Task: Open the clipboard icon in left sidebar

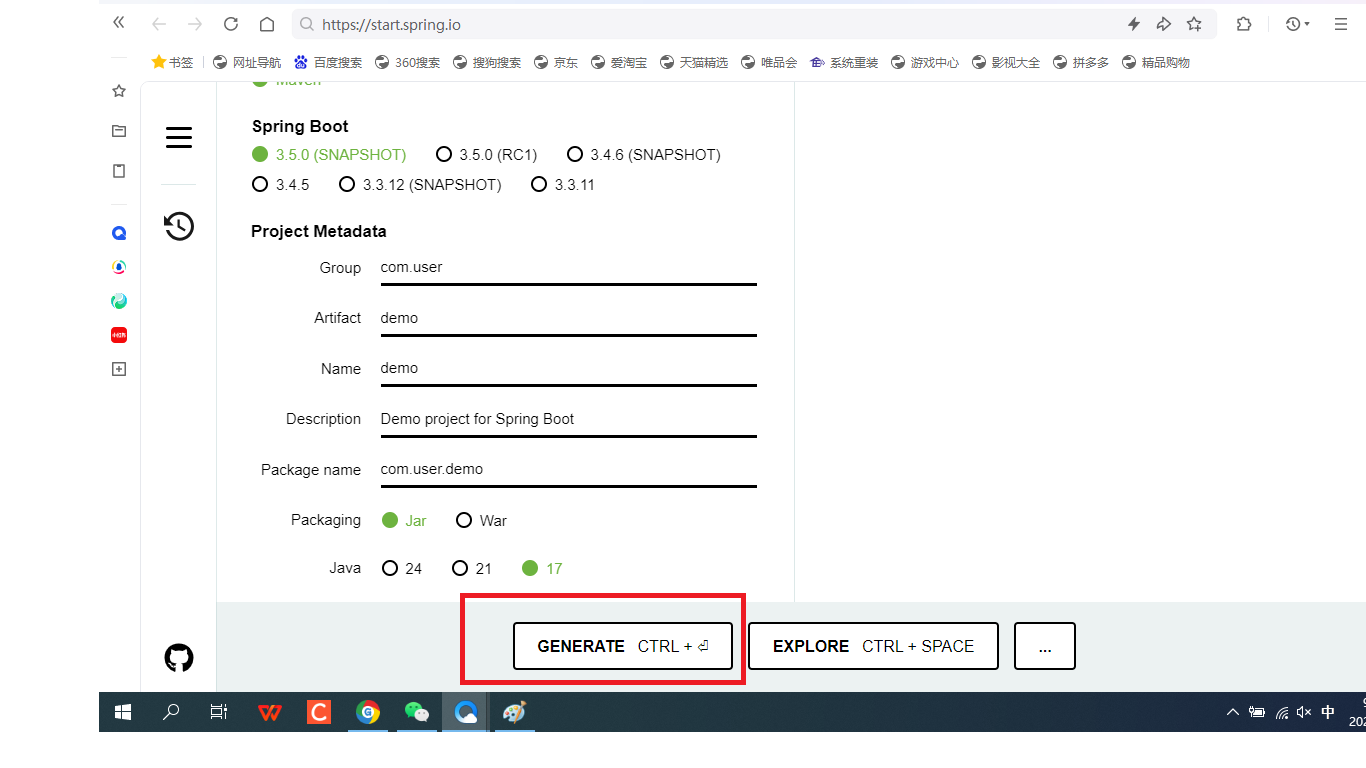Action: [119, 171]
